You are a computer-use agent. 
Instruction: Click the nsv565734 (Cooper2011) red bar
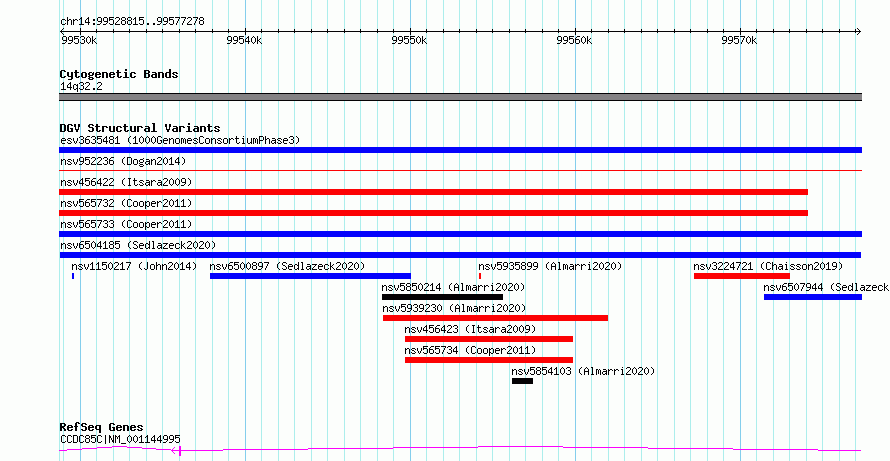[489, 360]
